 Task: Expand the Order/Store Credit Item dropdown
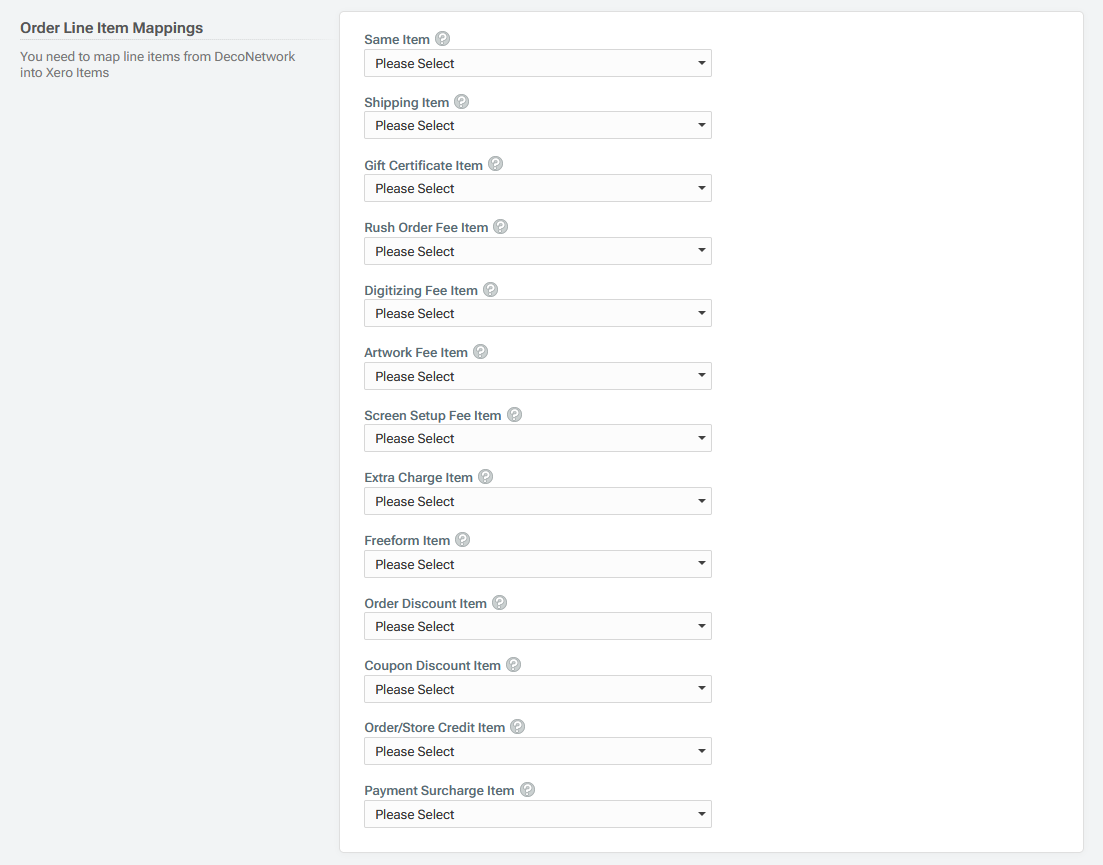pyautogui.click(x=537, y=751)
